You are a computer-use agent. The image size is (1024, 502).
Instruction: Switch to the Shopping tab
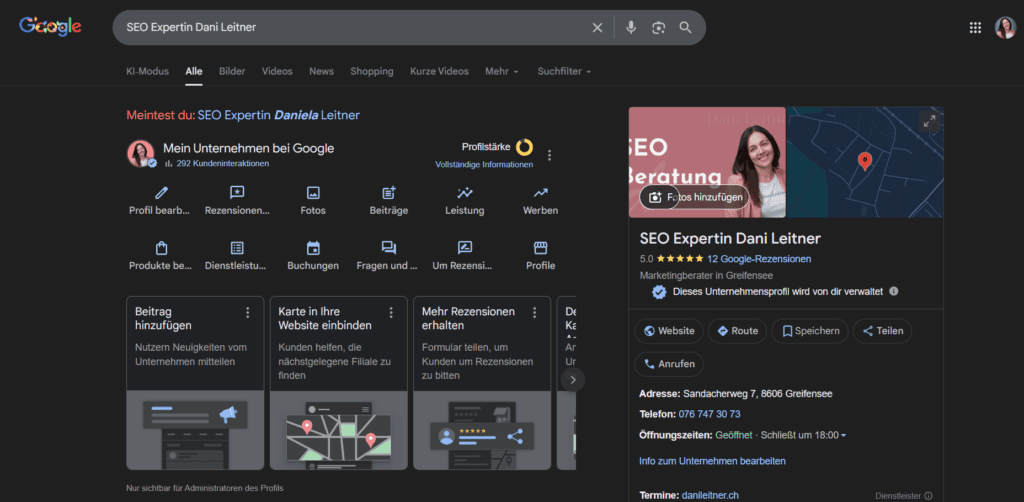[x=372, y=71]
